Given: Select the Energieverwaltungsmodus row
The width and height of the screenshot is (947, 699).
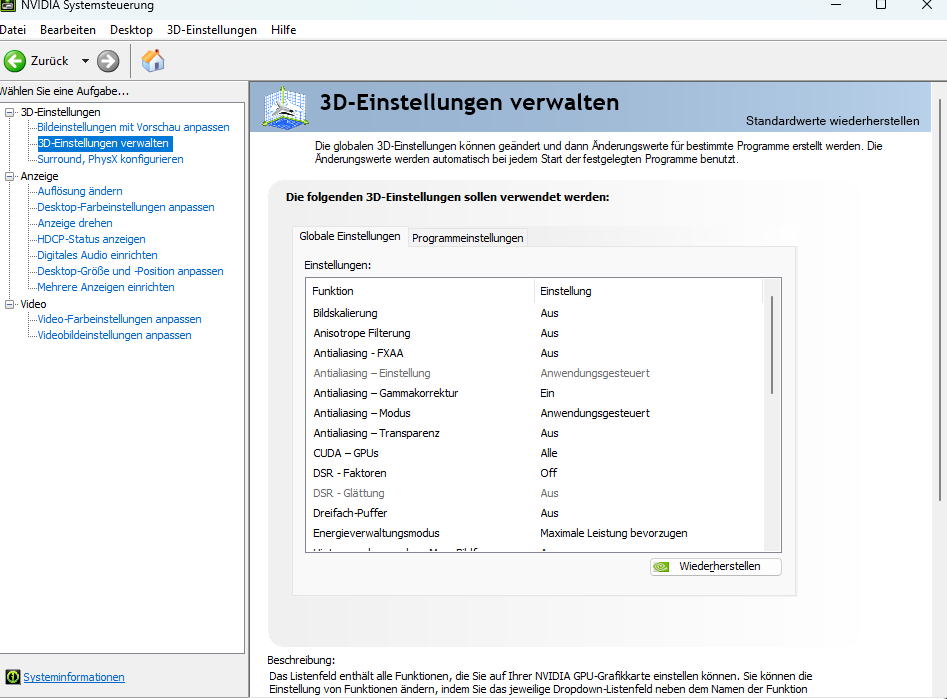Looking at the screenshot, I should pyautogui.click(x=536, y=533).
